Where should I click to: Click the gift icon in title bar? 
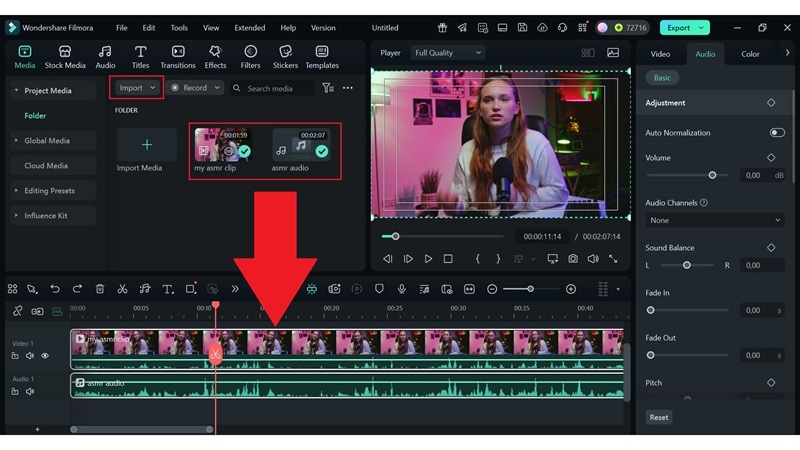442,28
